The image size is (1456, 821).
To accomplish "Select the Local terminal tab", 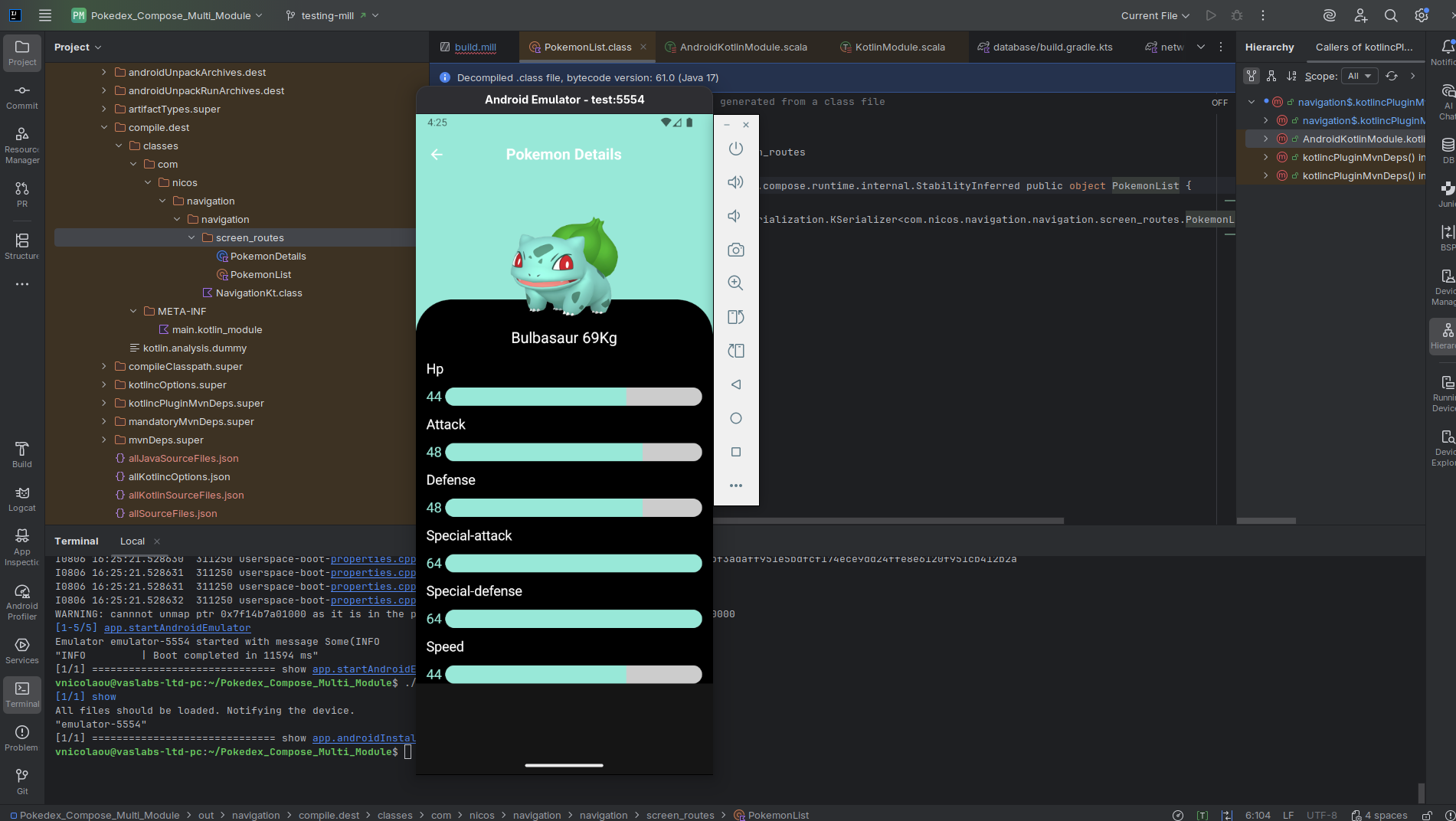I will pos(133,541).
